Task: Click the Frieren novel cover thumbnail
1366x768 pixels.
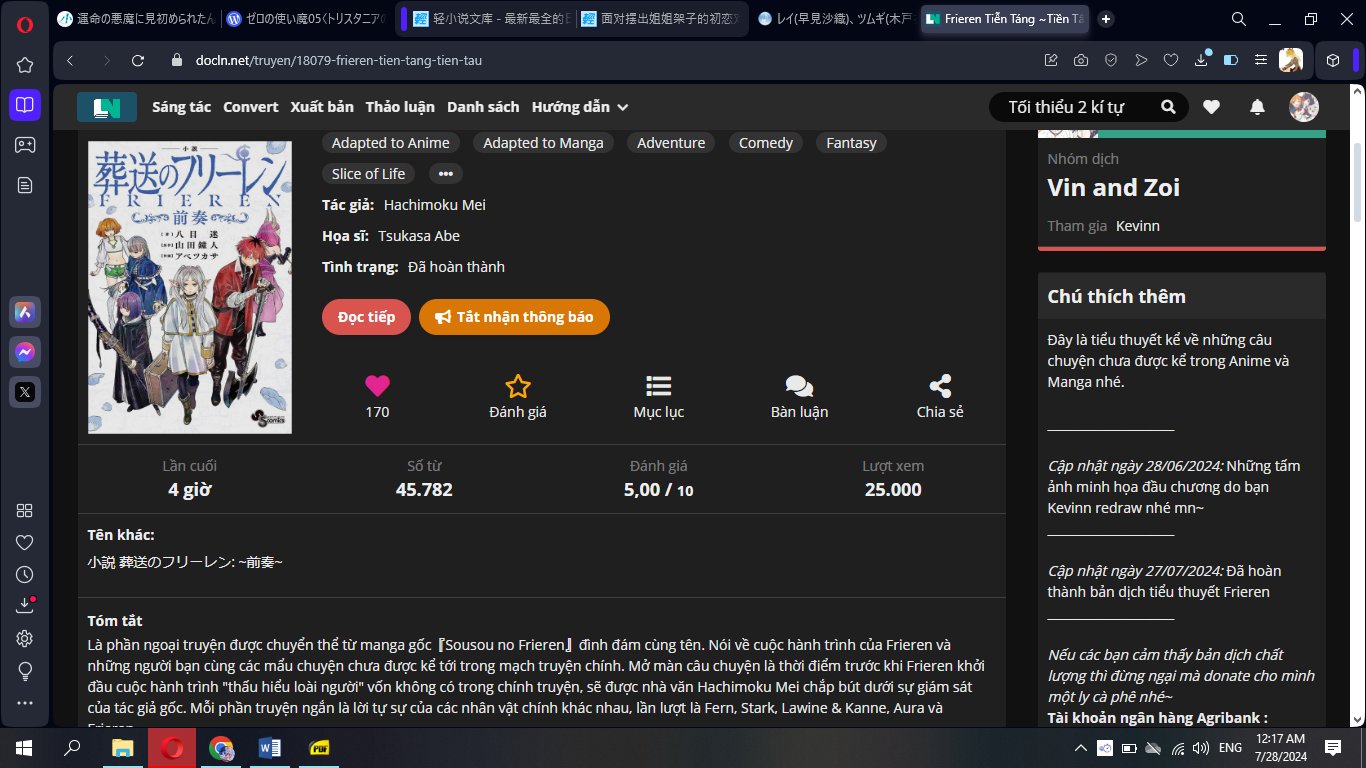Action: pyautogui.click(x=190, y=287)
